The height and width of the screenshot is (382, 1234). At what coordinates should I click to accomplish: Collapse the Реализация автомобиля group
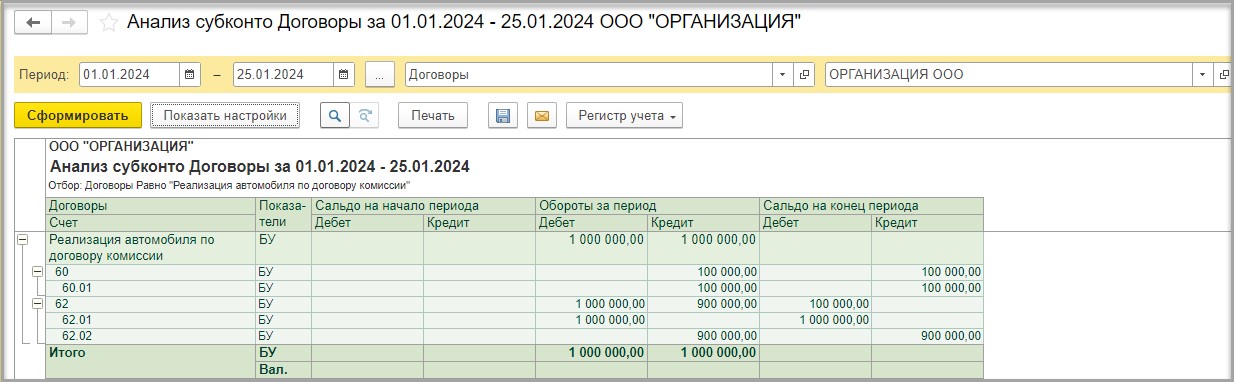click(x=23, y=240)
